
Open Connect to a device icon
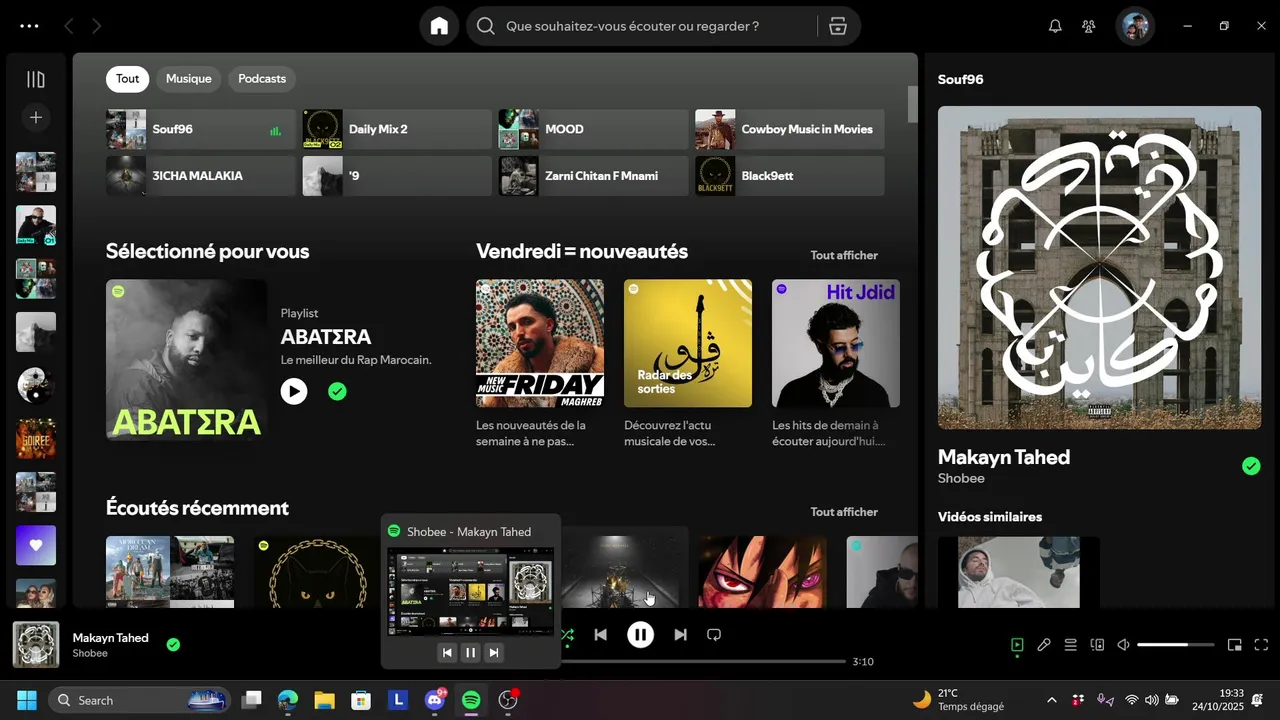[x=1097, y=645]
